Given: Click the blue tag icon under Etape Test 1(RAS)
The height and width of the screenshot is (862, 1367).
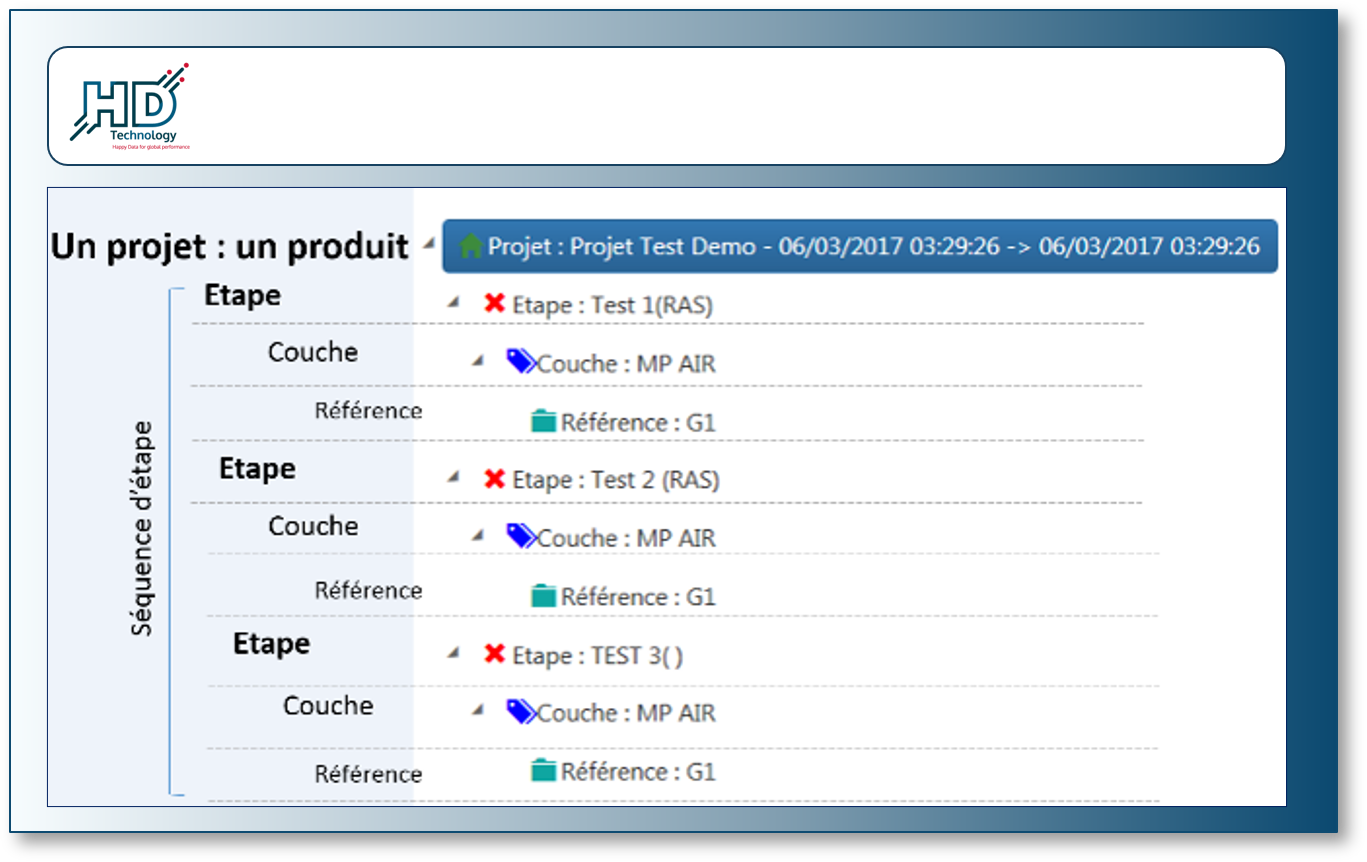Looking at the screenshot, I should point(521,361).
